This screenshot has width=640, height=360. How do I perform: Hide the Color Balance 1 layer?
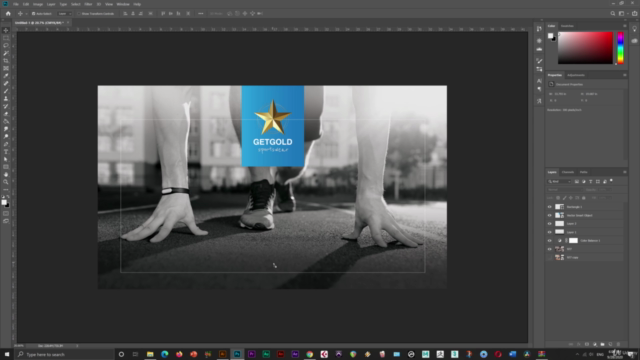(x=549, y=240)
